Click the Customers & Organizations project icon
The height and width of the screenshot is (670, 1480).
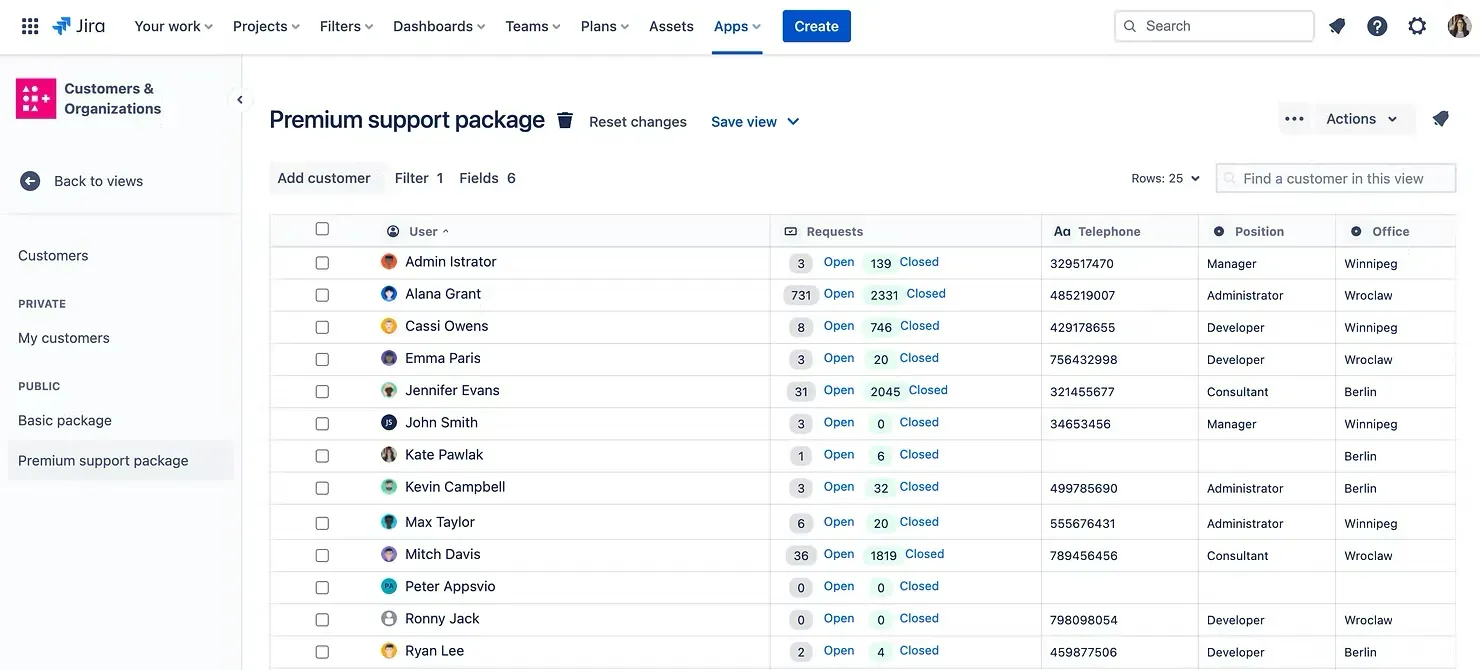tap(36, 98)
